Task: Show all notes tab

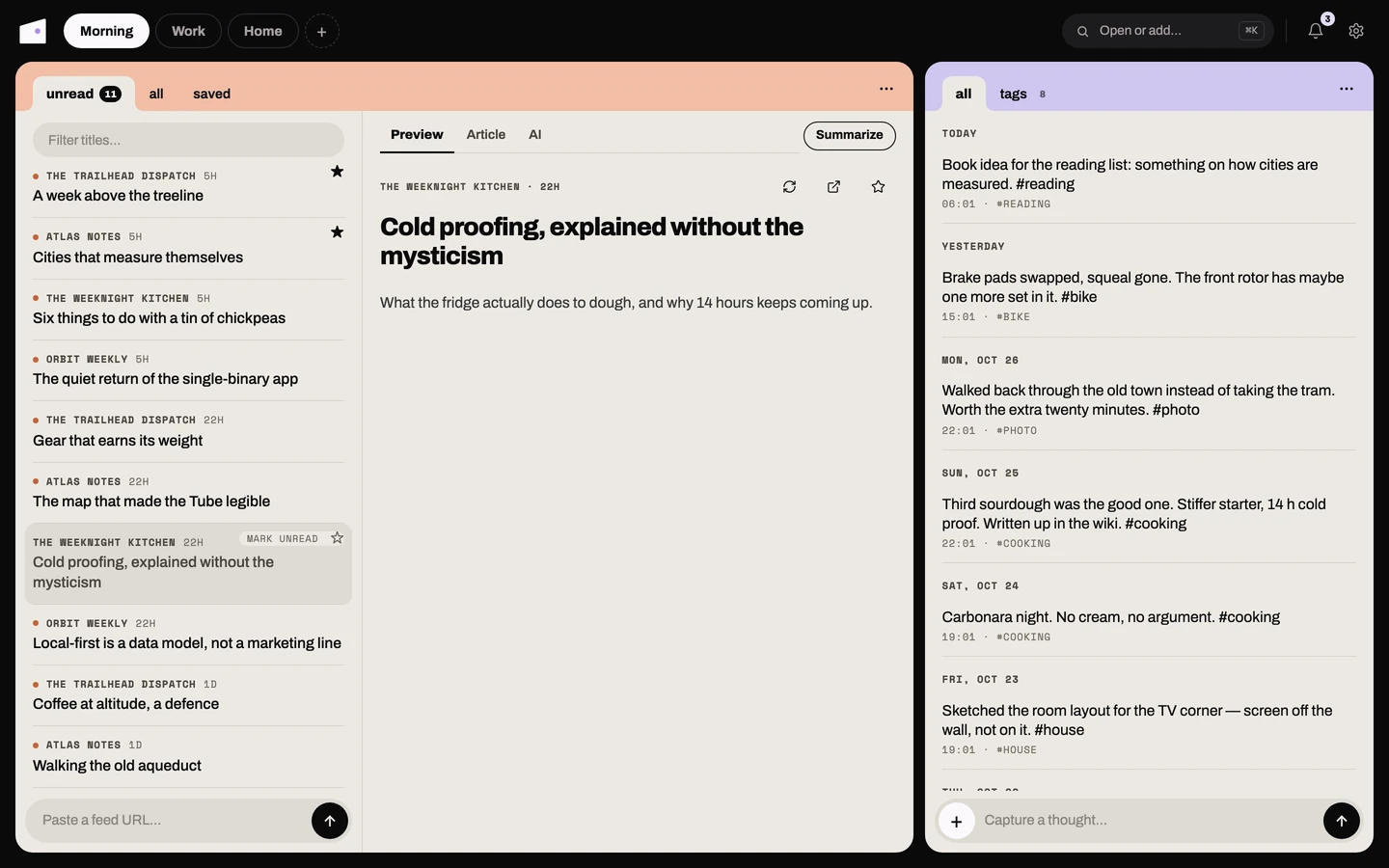Action: pos(964,94)
